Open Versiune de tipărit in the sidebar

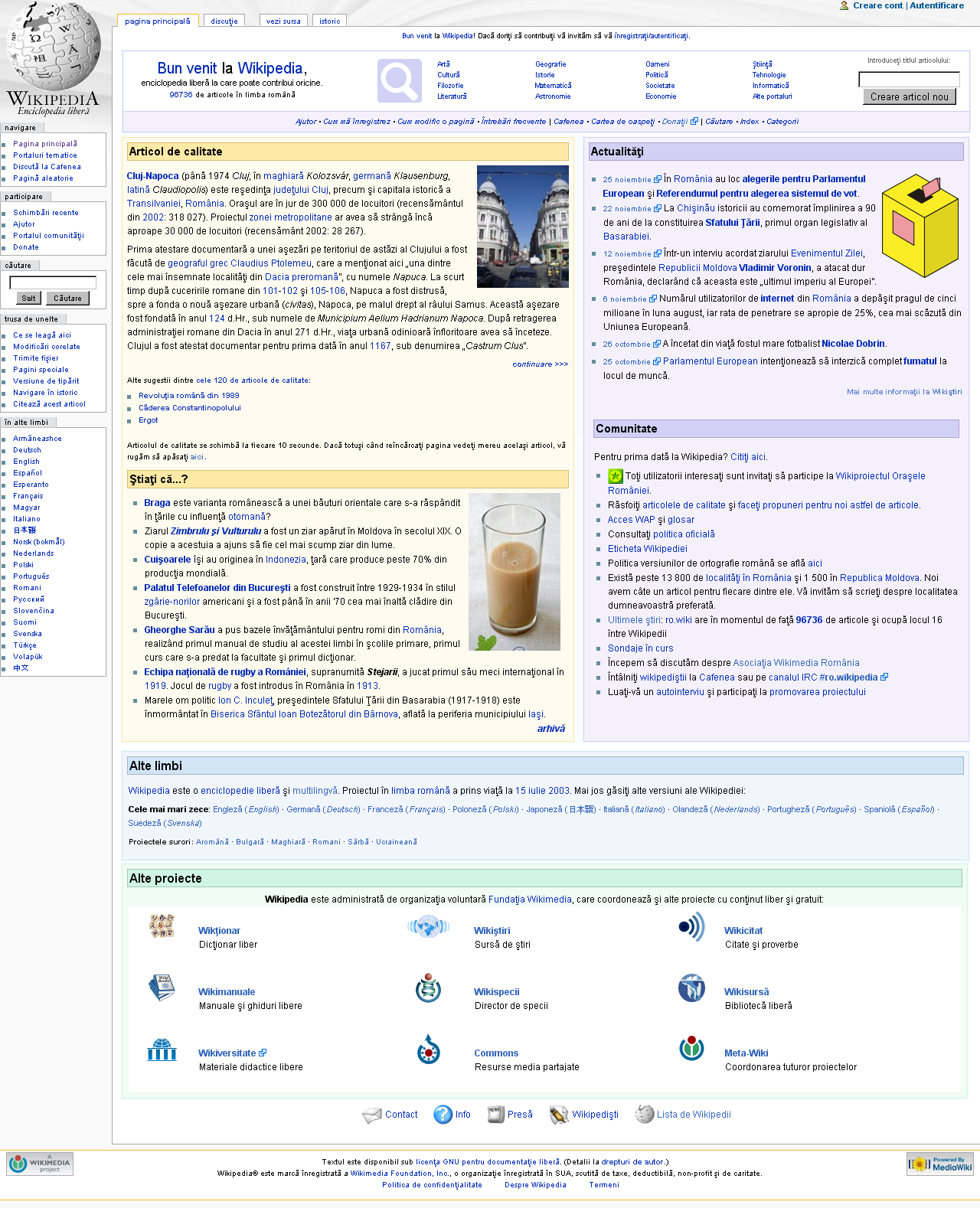point(46,381)
